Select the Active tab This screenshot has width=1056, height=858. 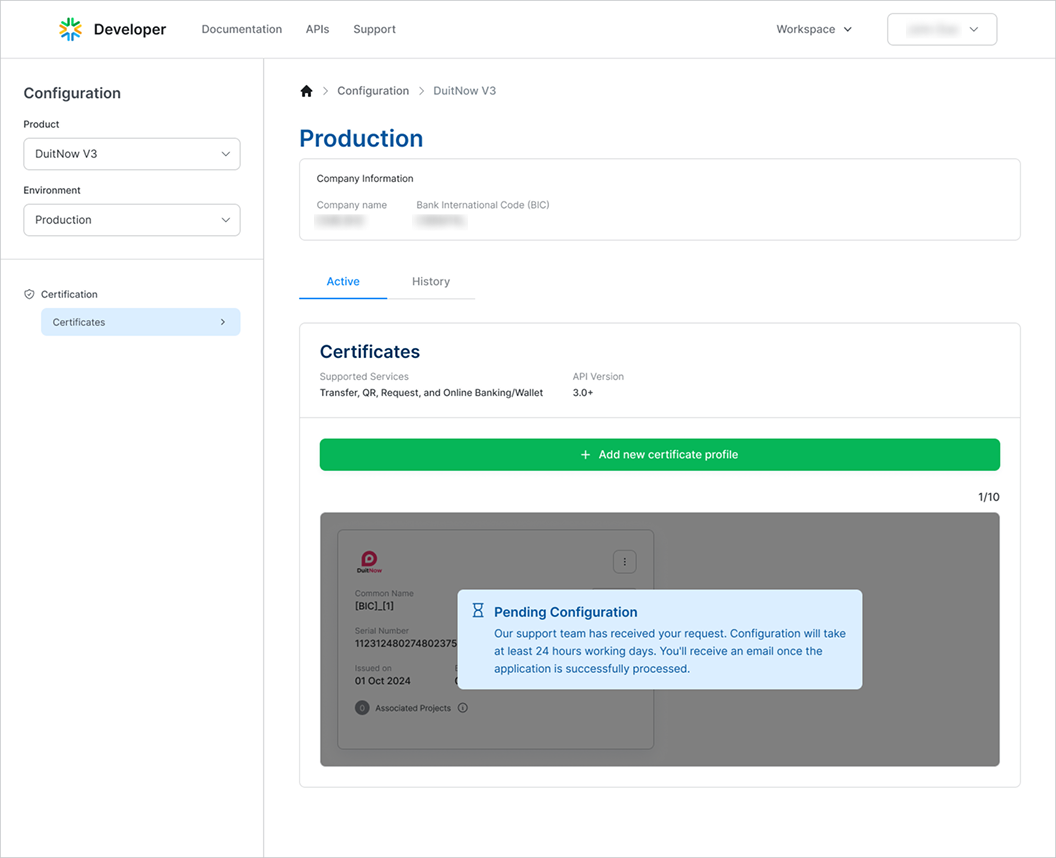pos(343,282)
